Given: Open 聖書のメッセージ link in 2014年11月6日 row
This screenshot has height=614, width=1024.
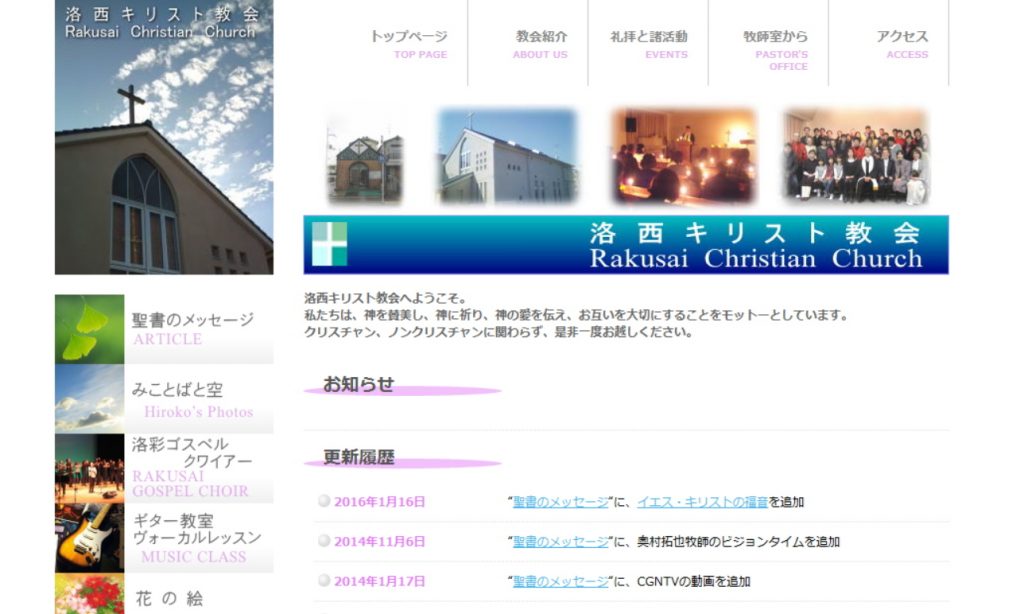Looking at the screenshot, I should [560, 541].
